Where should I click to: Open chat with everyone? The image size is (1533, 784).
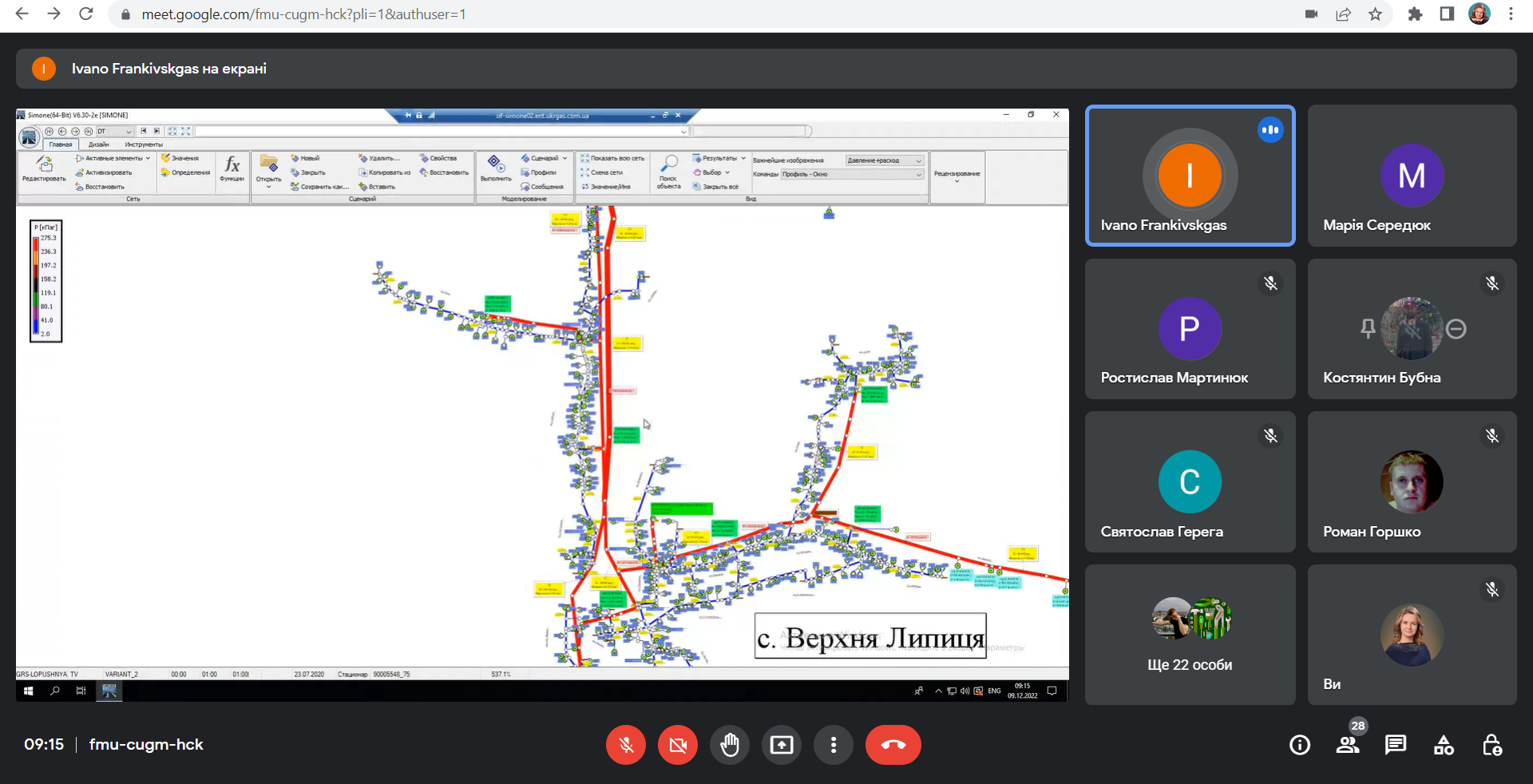click(1396, 745)
